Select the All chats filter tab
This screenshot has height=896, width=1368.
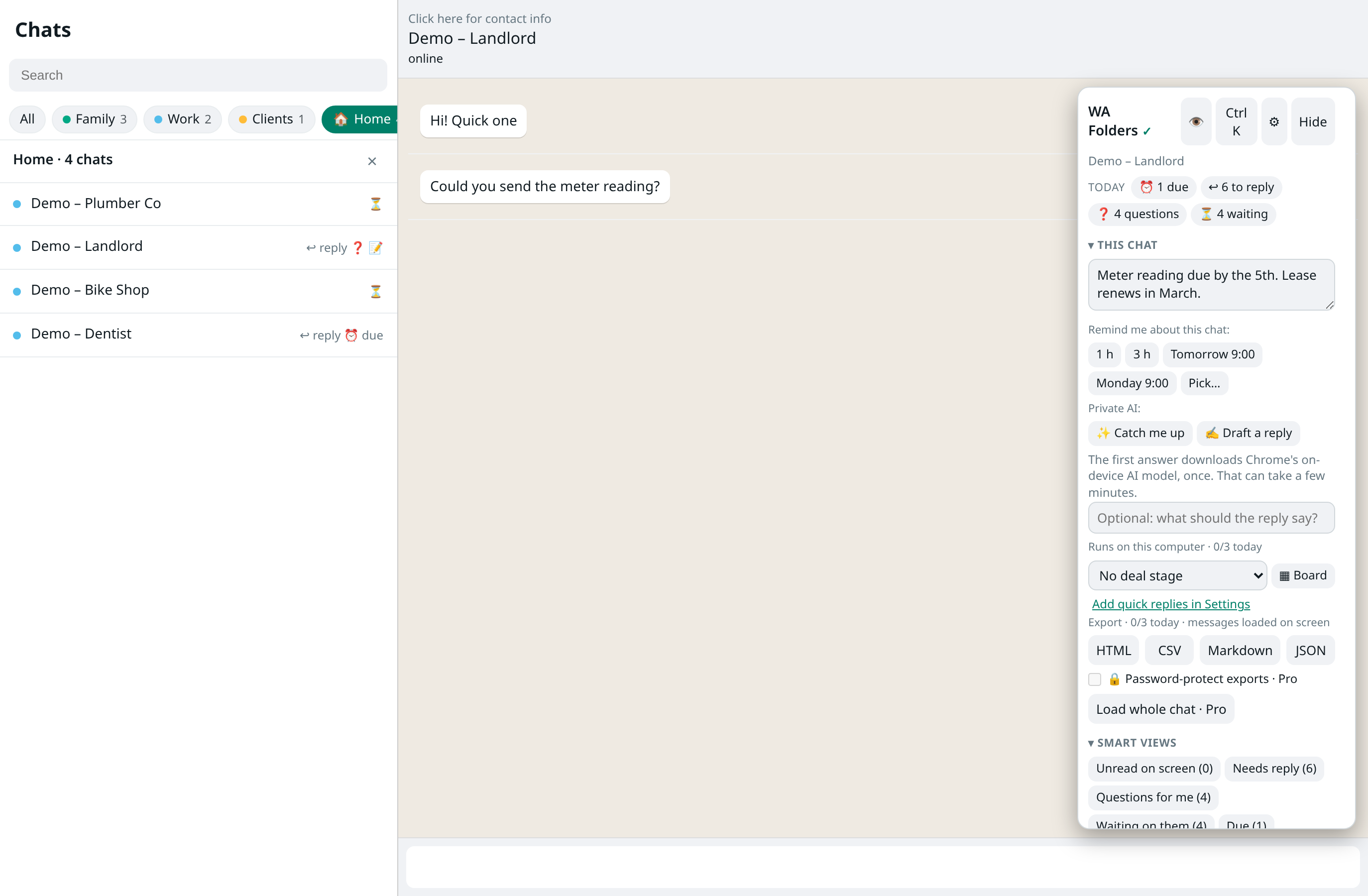[27, 119]
